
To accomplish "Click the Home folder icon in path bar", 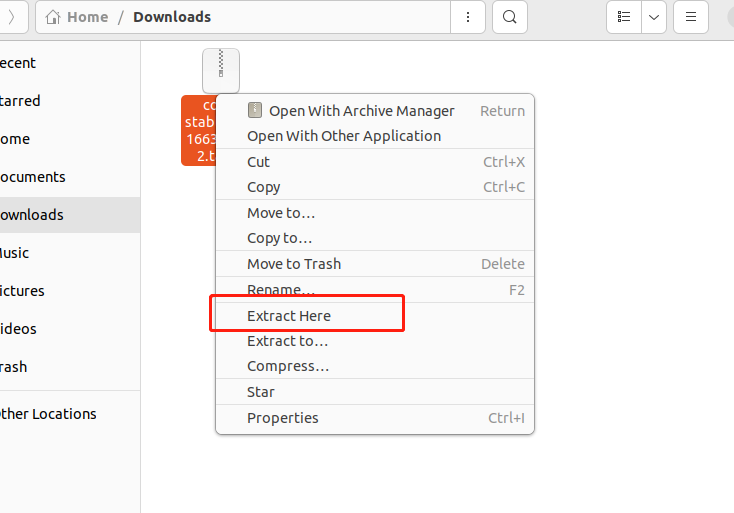I will click(53, 17).
